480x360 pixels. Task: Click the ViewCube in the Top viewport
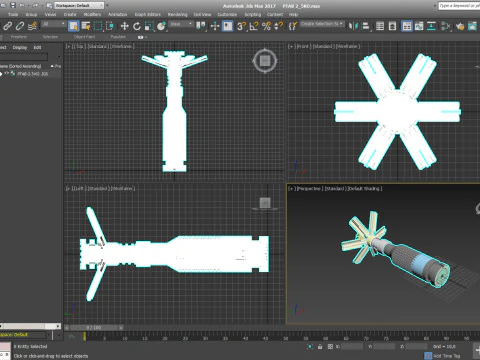coord(265,61)
